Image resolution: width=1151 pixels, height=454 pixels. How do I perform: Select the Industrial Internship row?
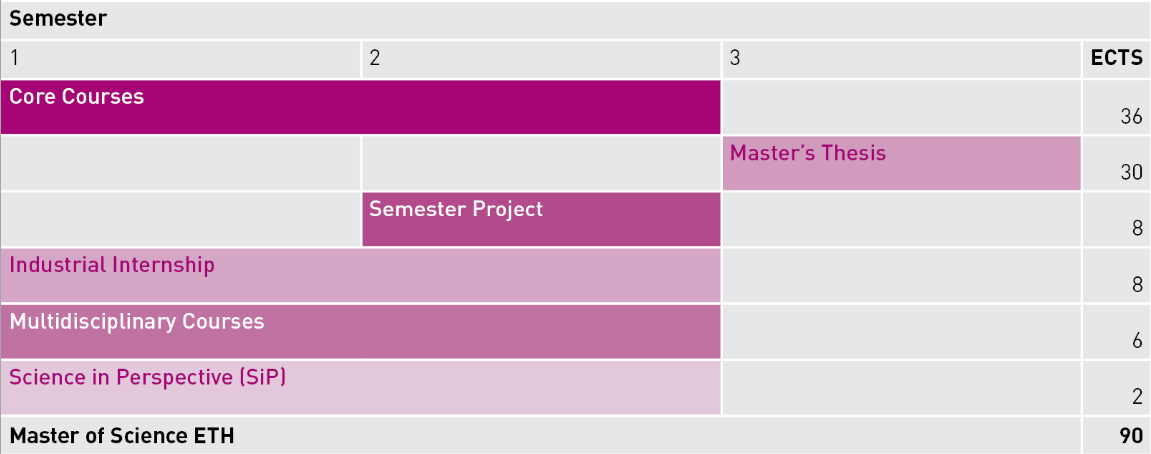point(360,275)
